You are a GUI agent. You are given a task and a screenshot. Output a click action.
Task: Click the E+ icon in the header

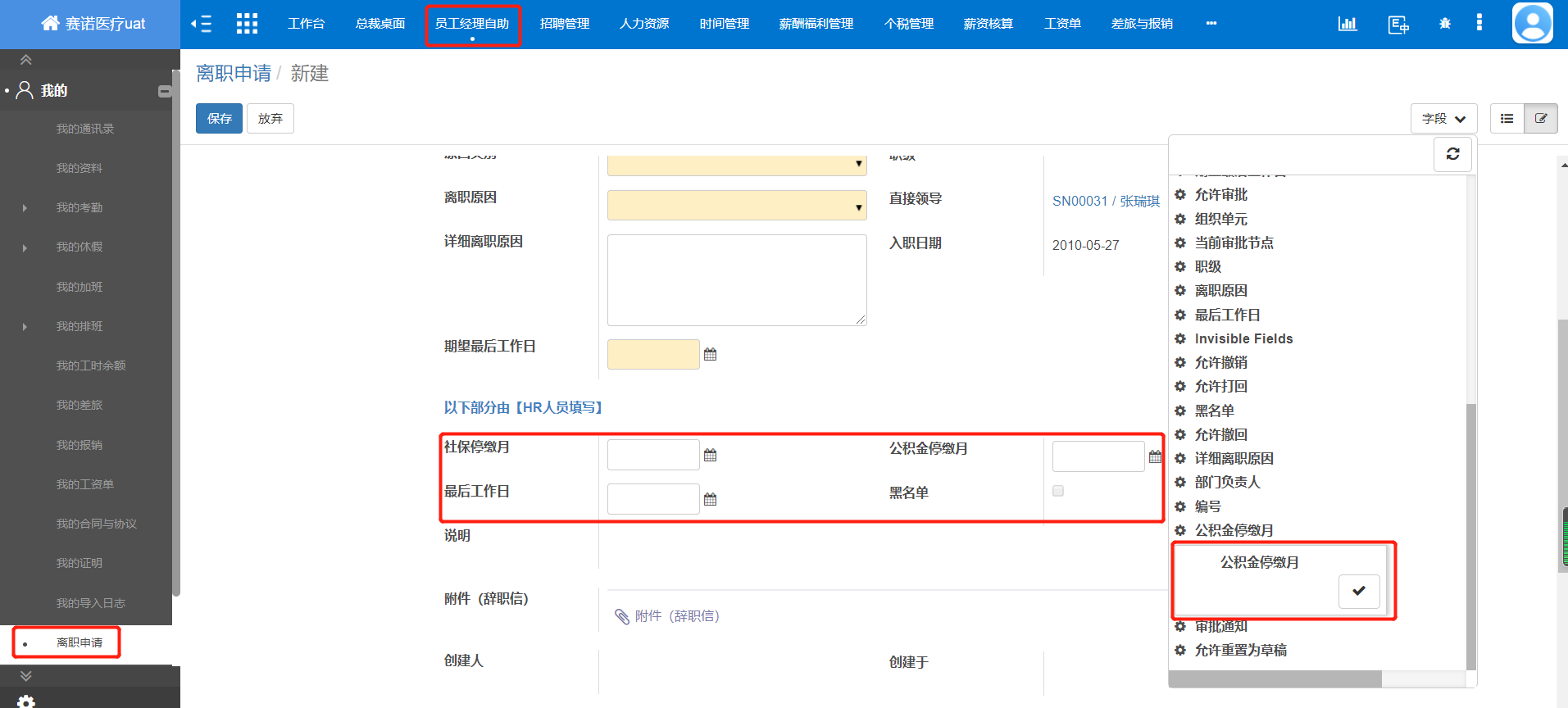coord(1398,25)
